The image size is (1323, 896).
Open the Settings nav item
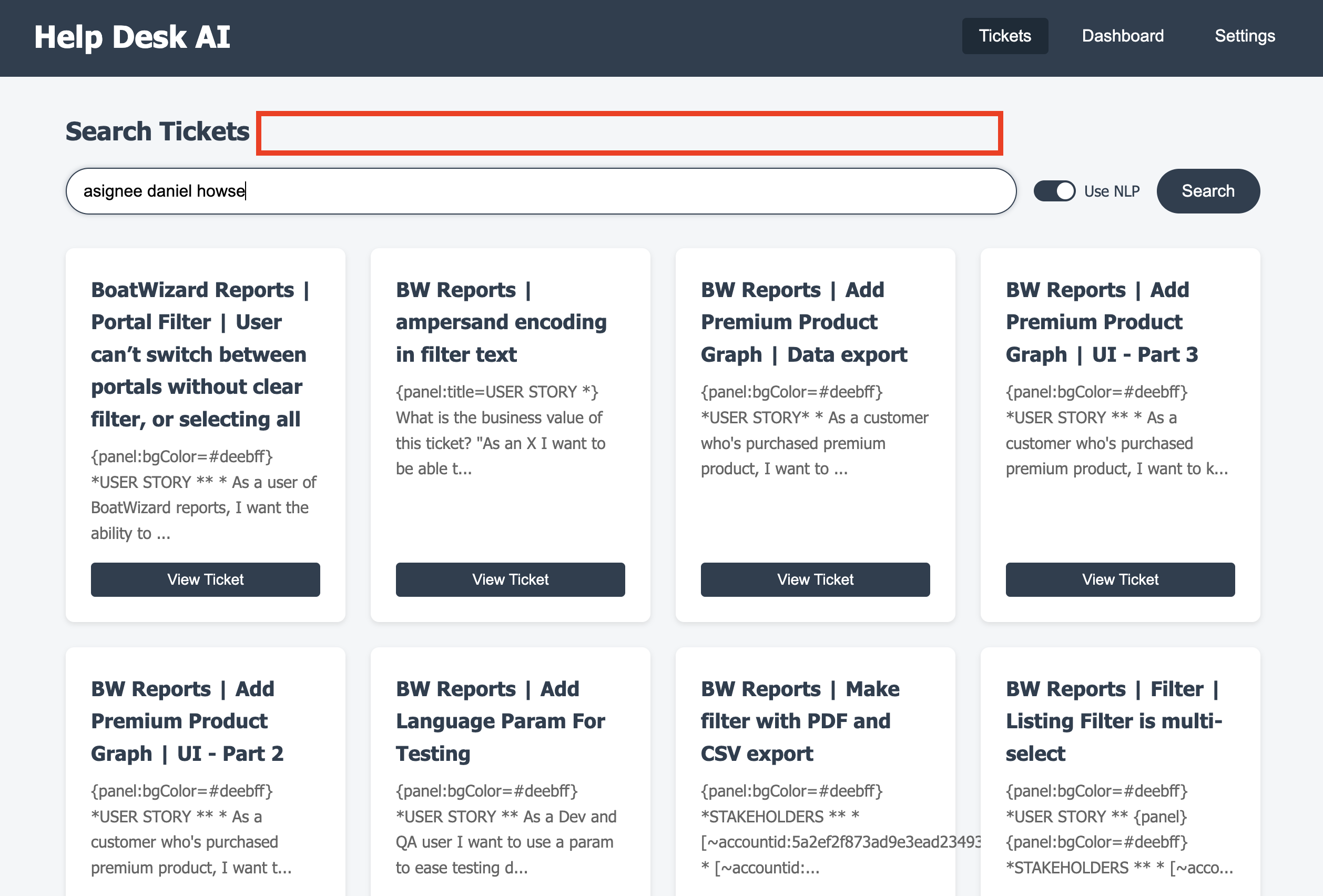1244,36
